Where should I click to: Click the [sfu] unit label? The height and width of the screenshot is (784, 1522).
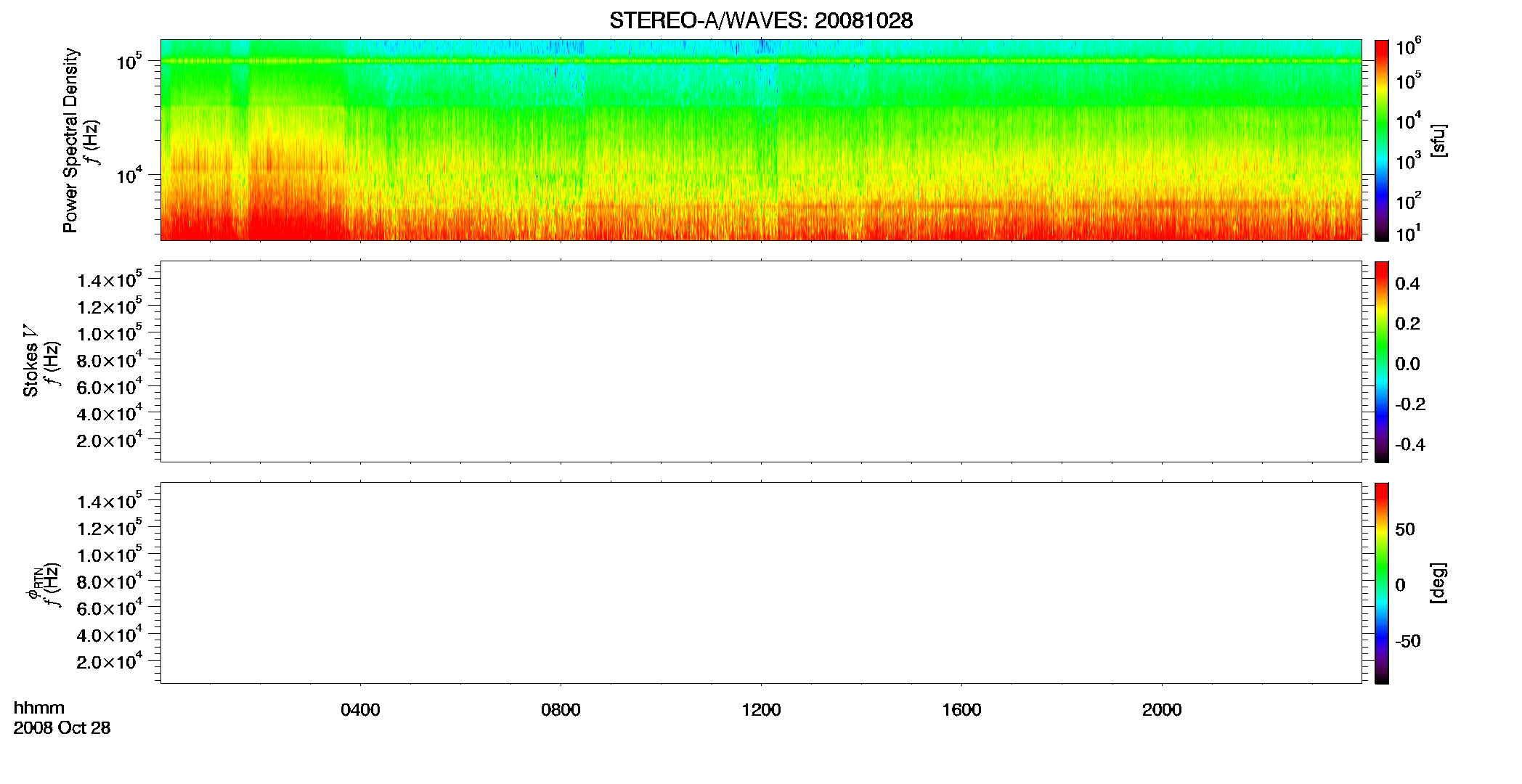(x=1438, y=140)
